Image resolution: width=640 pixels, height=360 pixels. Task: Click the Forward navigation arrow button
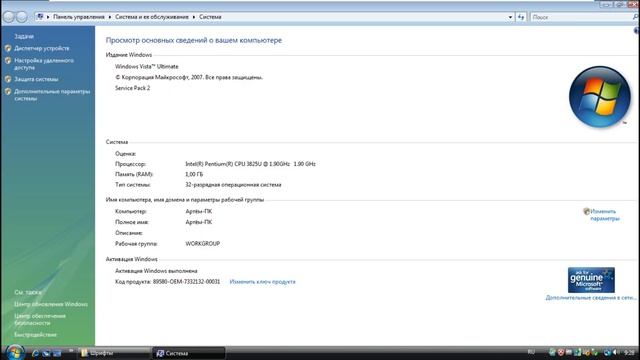point(22,17)
